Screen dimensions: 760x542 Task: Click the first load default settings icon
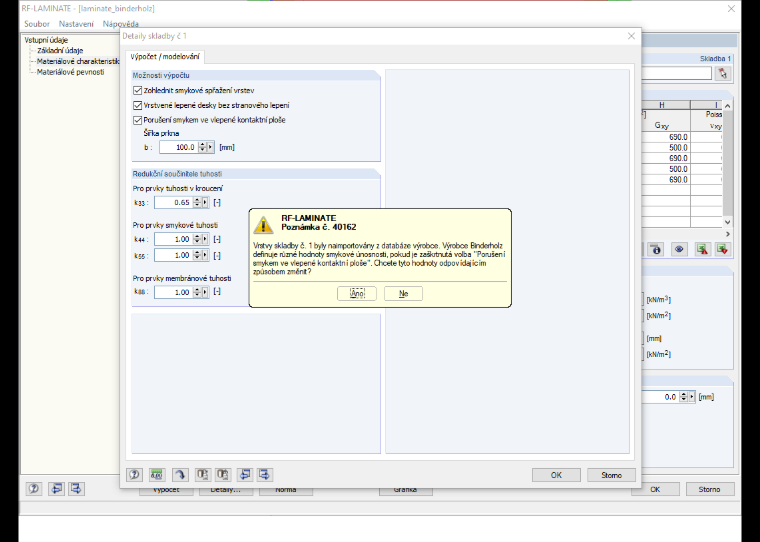coord(203,475)
